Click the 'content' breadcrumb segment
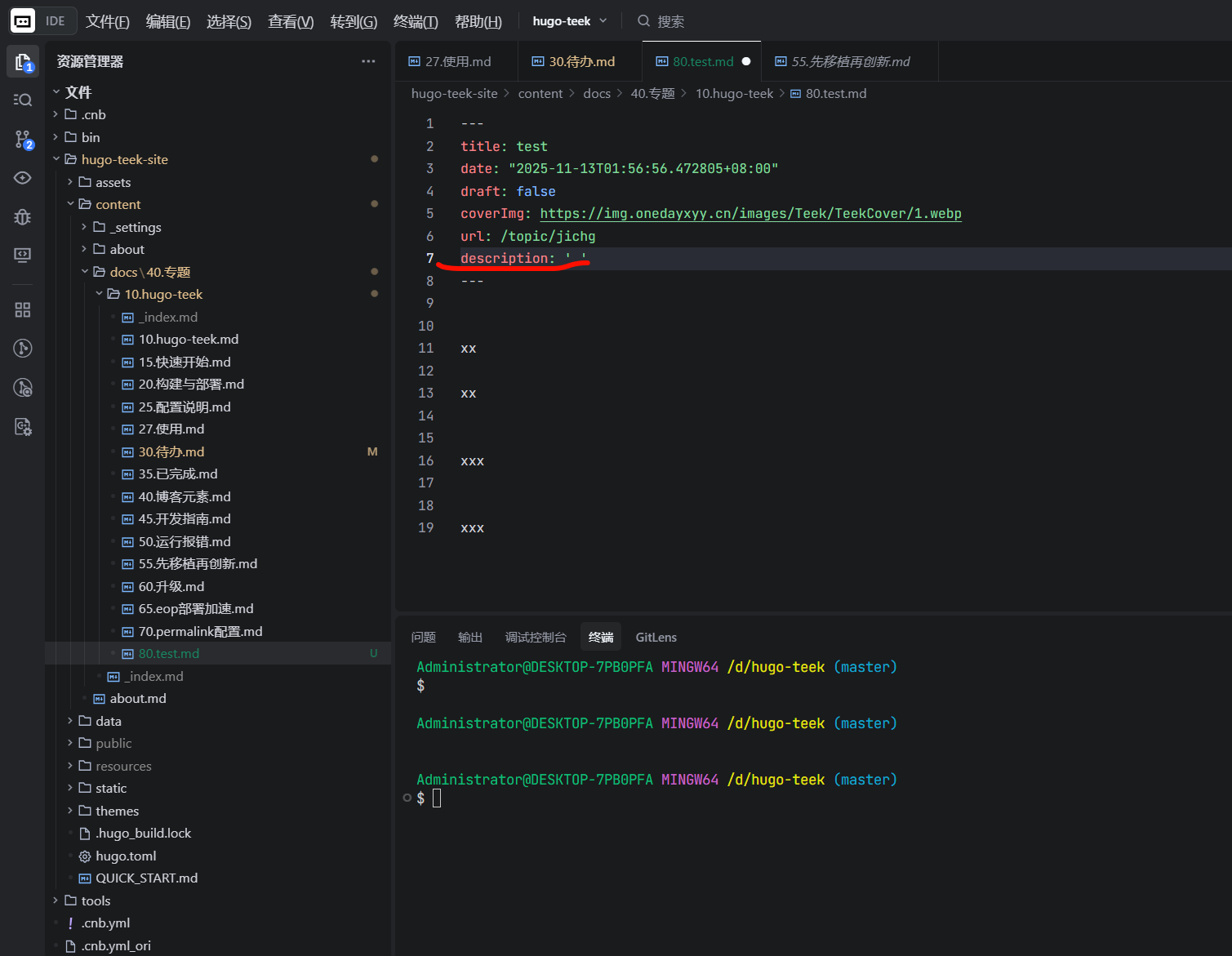 click(540, 94)
